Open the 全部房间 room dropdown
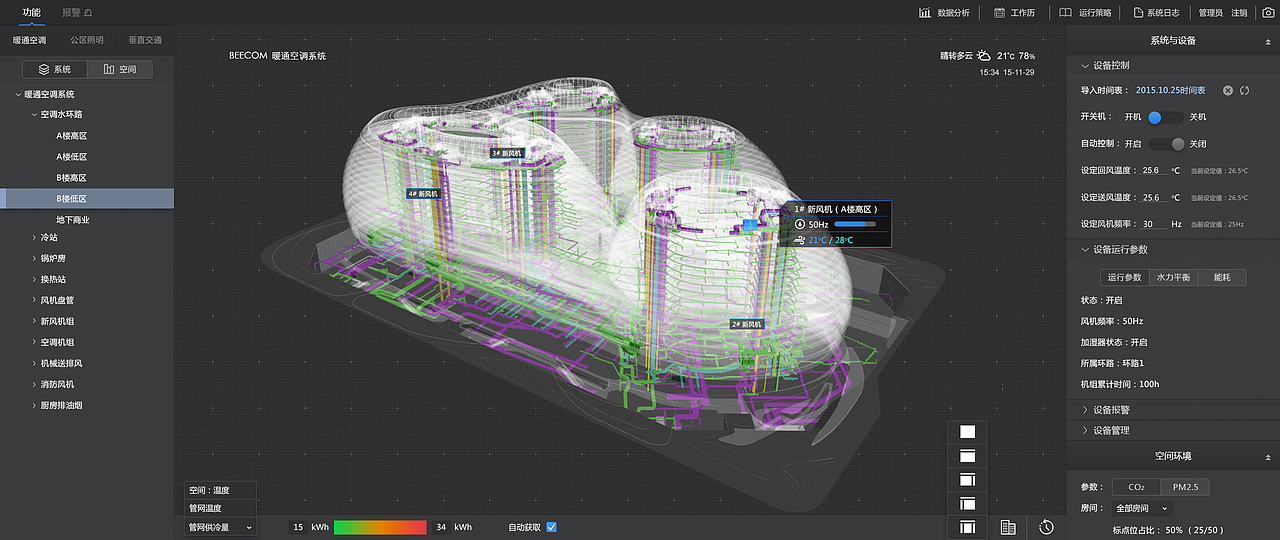 (1142, 508)
